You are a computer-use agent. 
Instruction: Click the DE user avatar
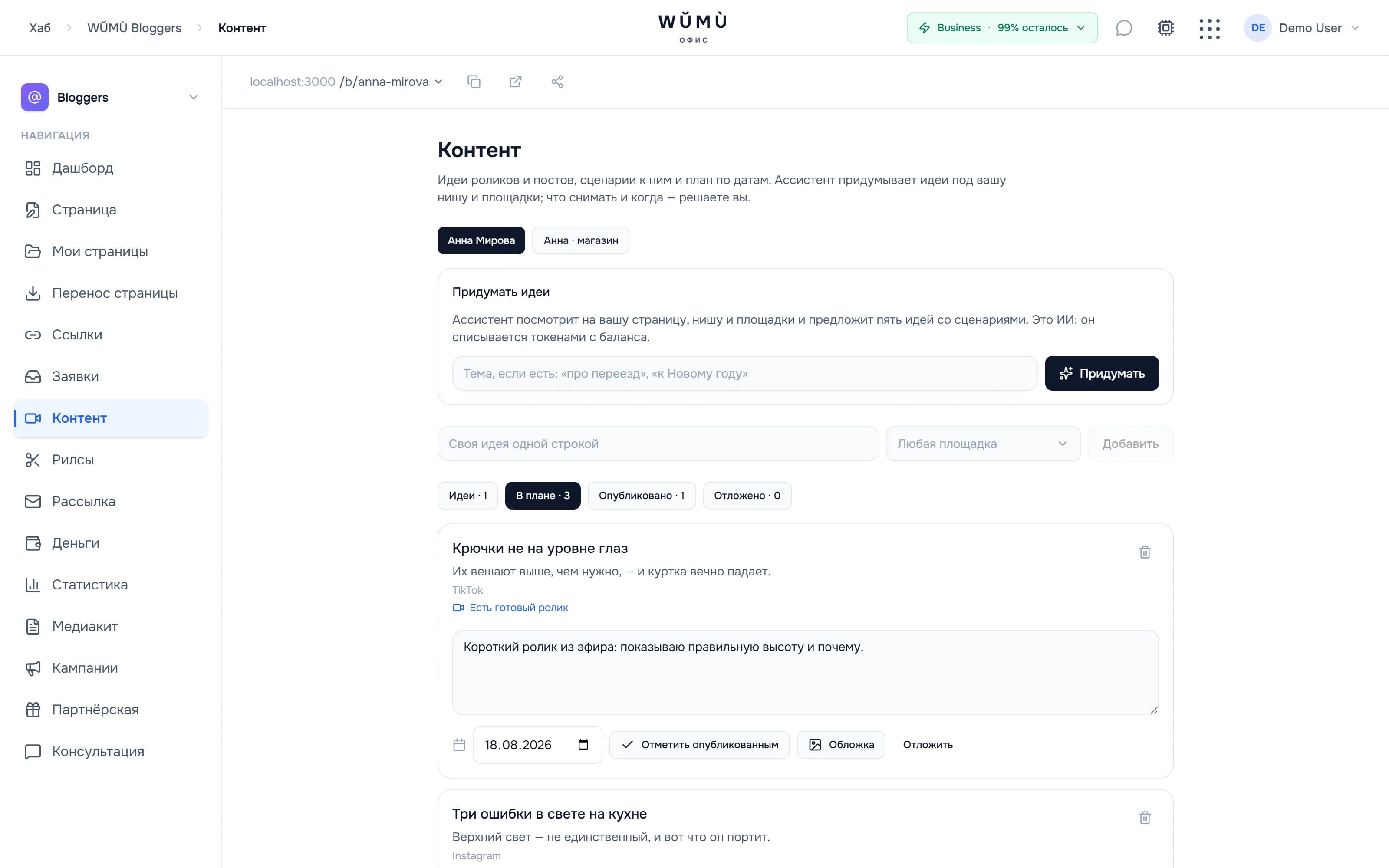tap(1257, 27)
